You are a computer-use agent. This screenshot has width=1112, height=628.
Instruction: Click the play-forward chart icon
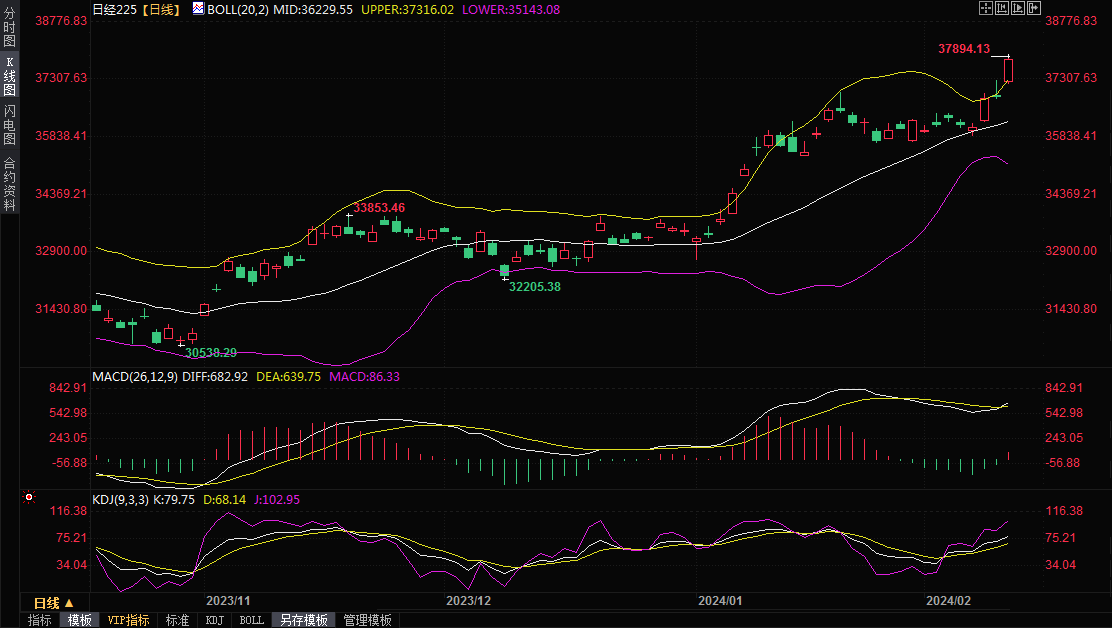click(x=1019, y=8)
